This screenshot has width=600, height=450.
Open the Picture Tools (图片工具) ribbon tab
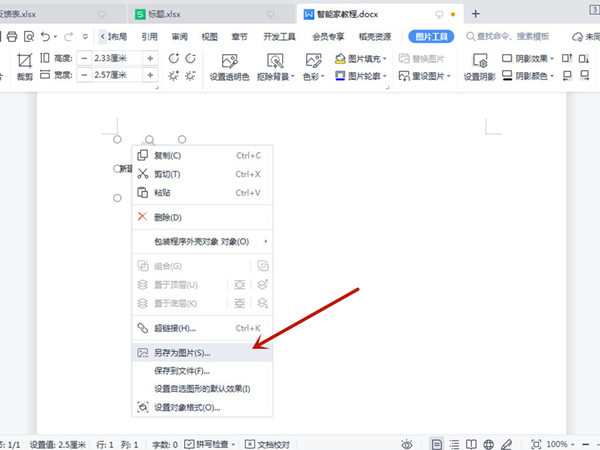[431, 36]
